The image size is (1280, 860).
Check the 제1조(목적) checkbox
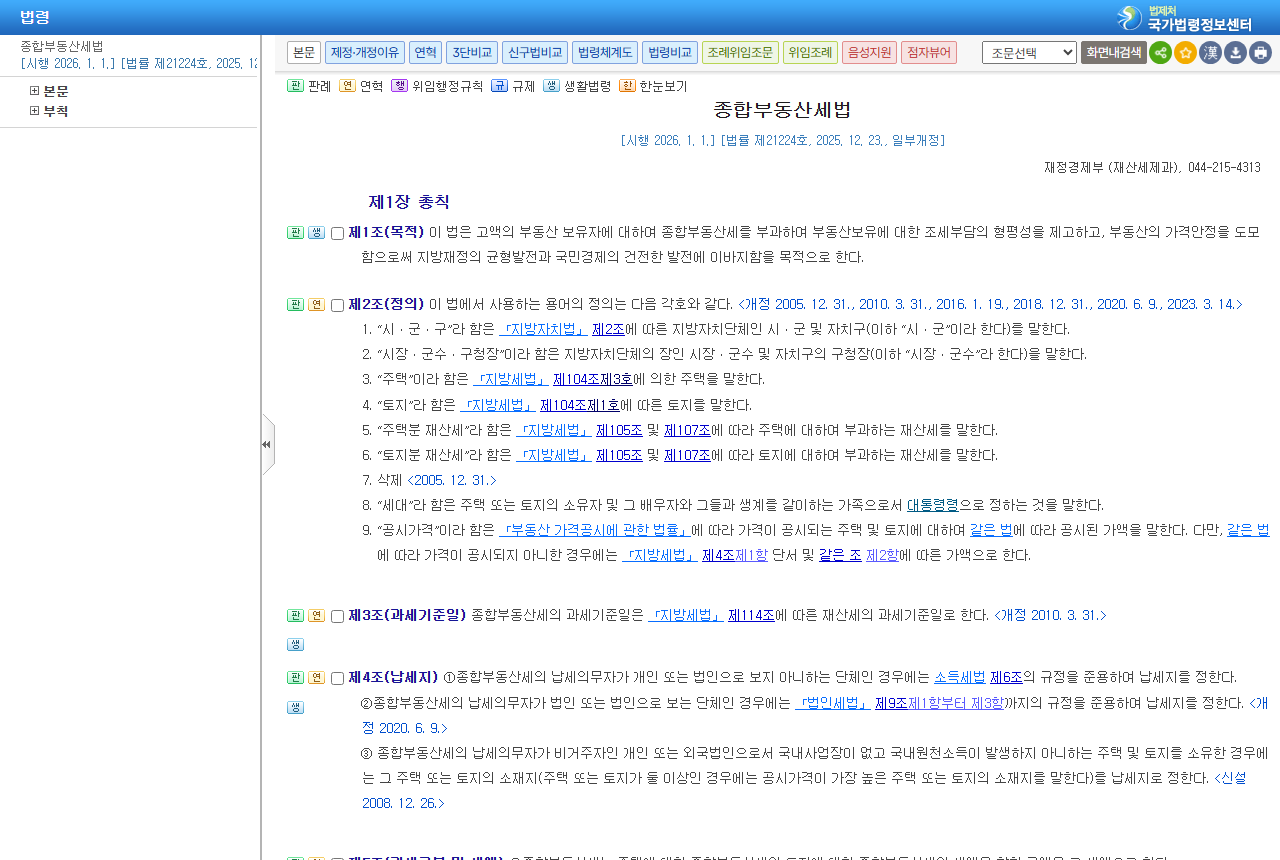[x=337, y=234]
